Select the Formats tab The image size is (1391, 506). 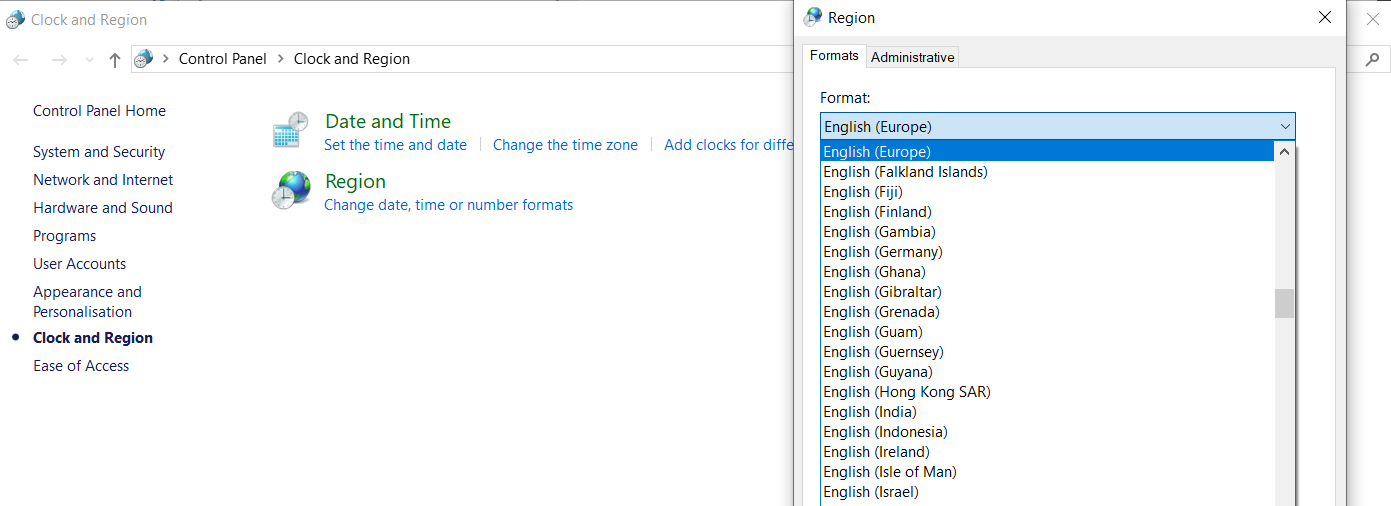coord(834,56)
